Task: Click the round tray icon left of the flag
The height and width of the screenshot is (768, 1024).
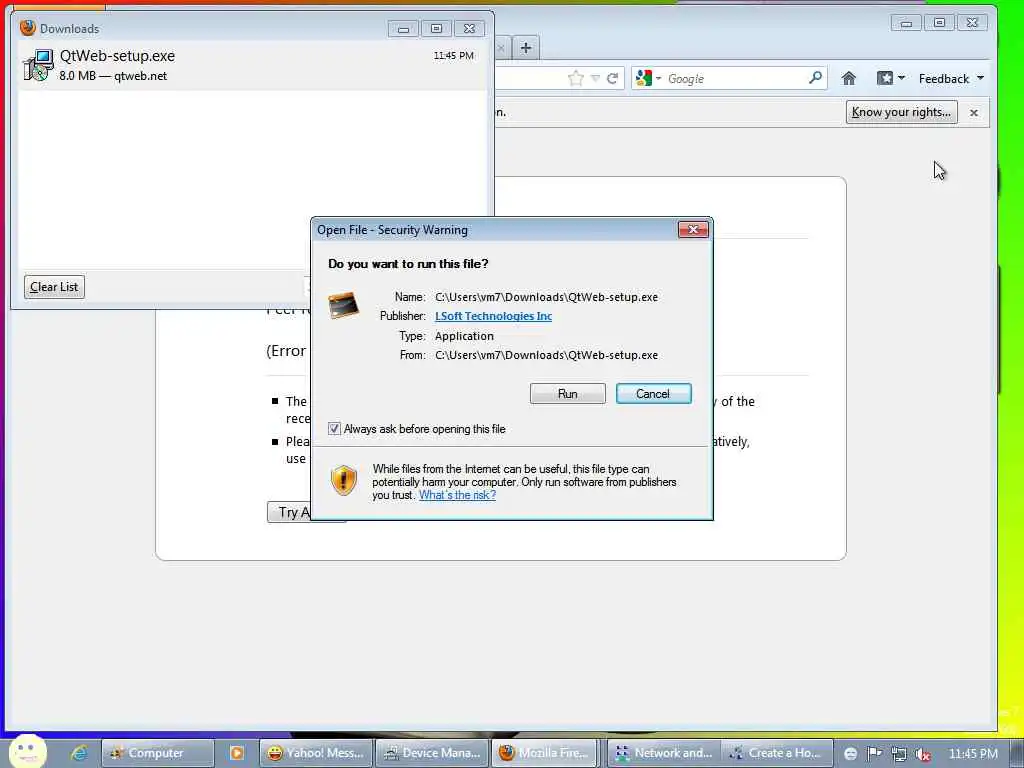Action: (850, 754)
